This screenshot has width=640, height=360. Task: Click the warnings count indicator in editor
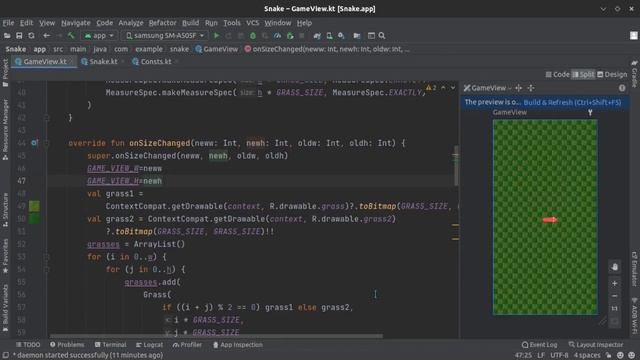[431, 88]
